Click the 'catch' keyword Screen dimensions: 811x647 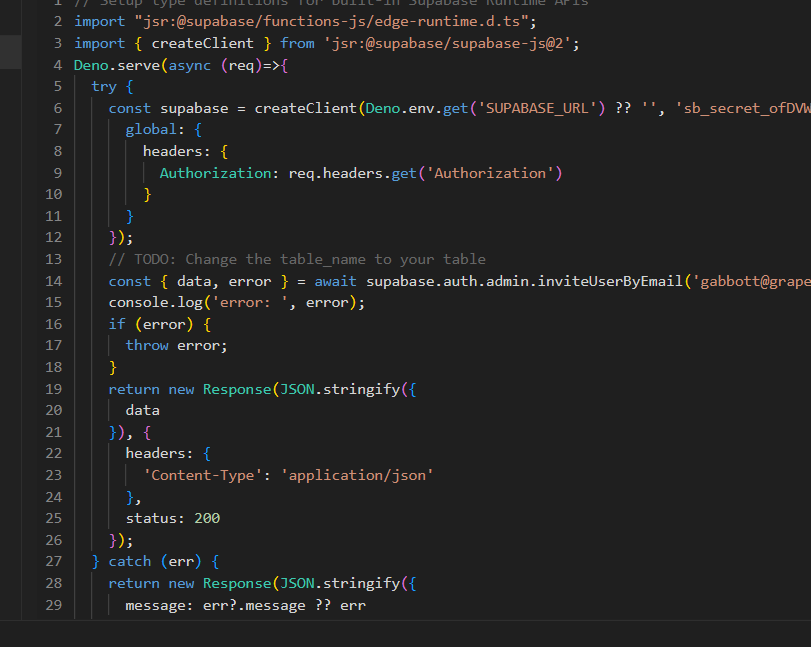pos(130,561)
